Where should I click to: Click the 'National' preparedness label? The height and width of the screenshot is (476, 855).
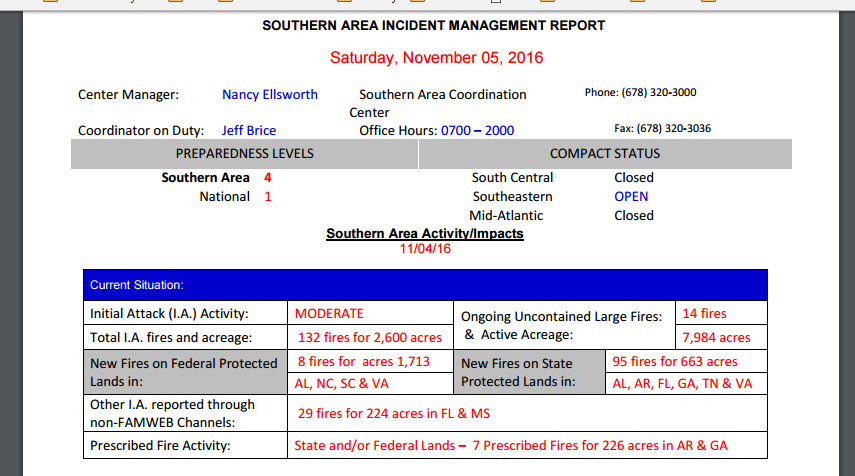[x=224, y=197]
